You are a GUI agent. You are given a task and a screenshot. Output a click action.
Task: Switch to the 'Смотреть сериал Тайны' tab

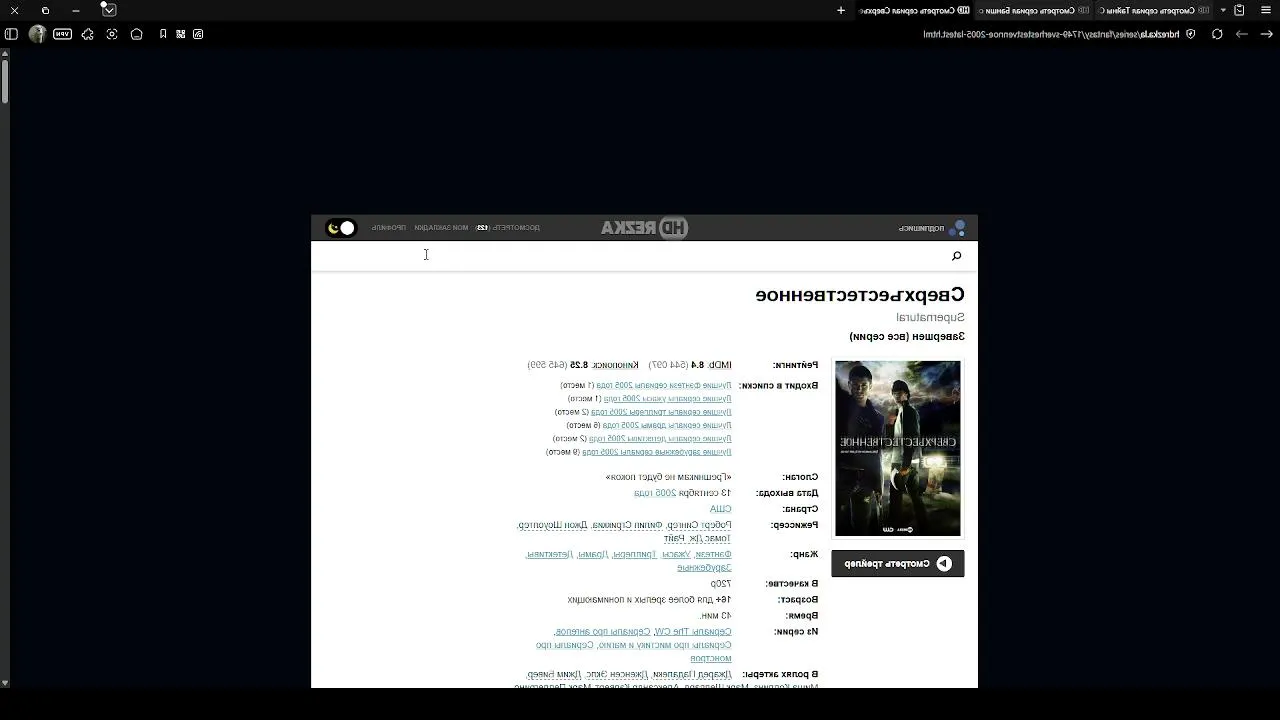tap(1153, 10)
